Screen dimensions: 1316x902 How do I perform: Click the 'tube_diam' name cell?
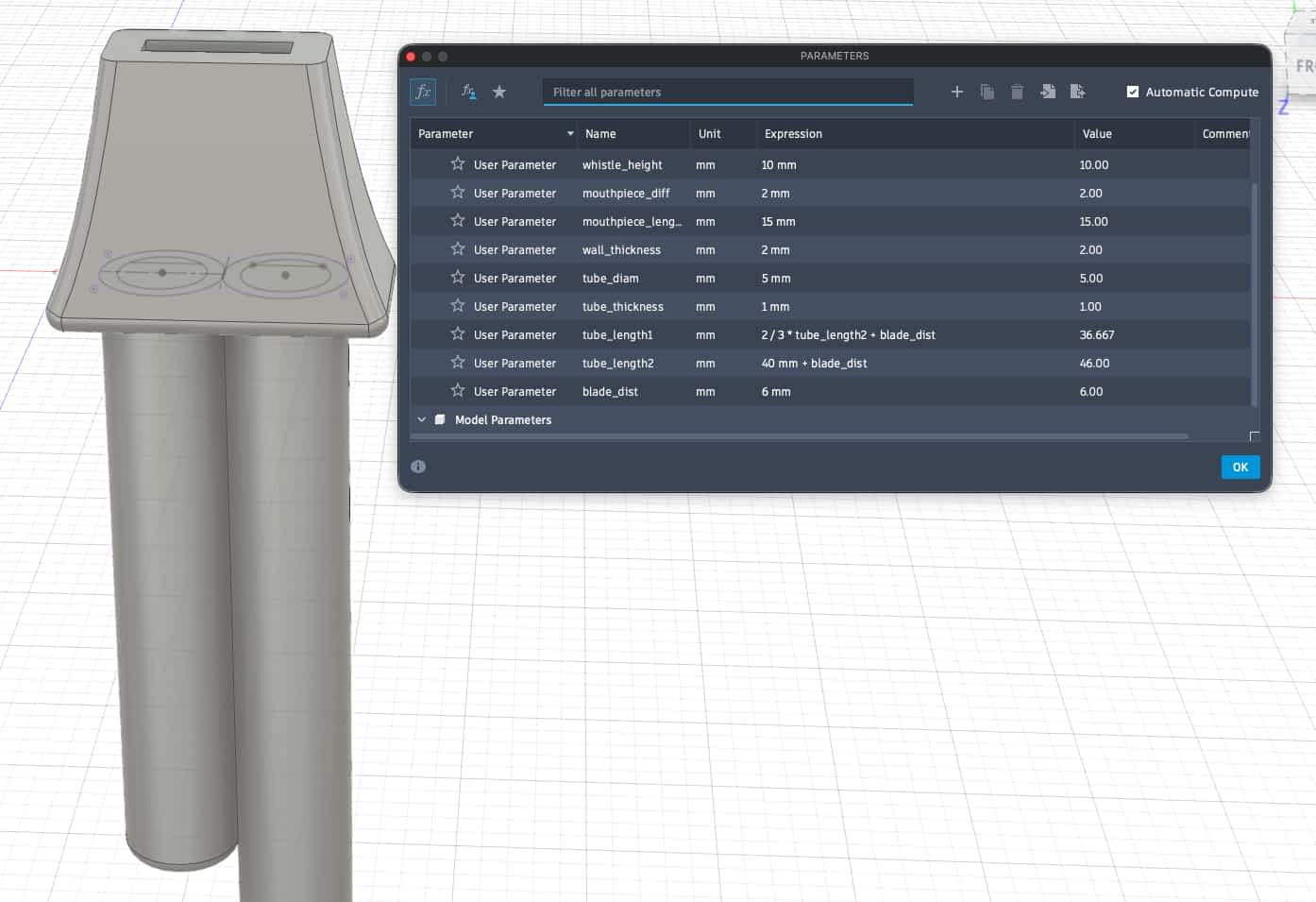[x=611, y=279]
